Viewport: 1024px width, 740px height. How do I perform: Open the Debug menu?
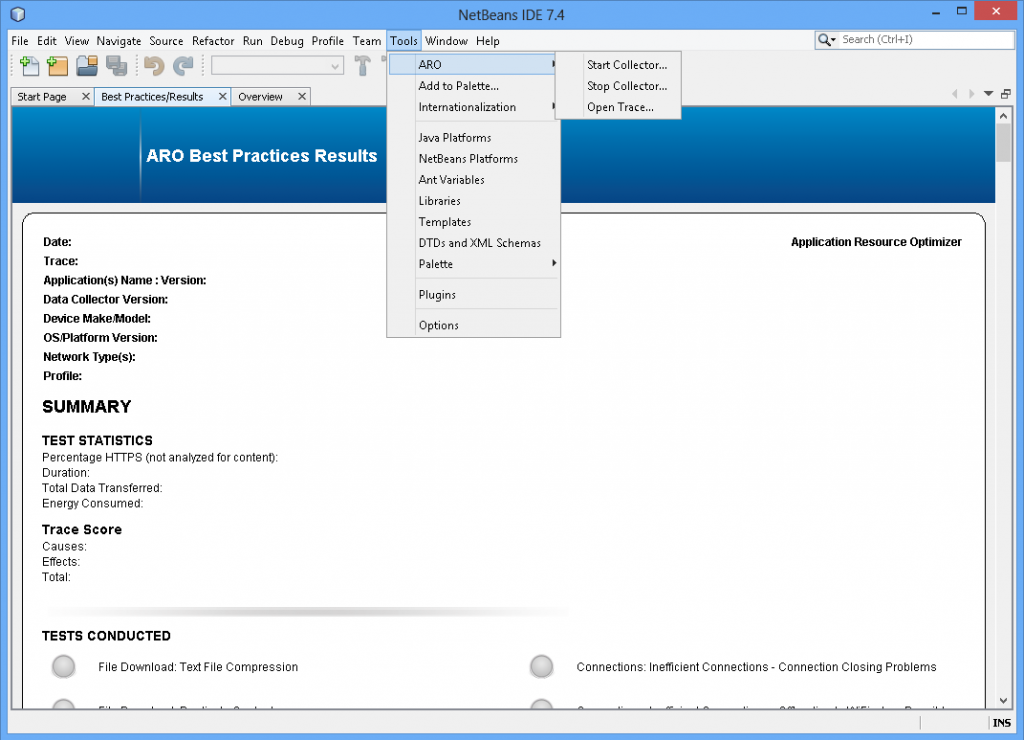[287, 40]
